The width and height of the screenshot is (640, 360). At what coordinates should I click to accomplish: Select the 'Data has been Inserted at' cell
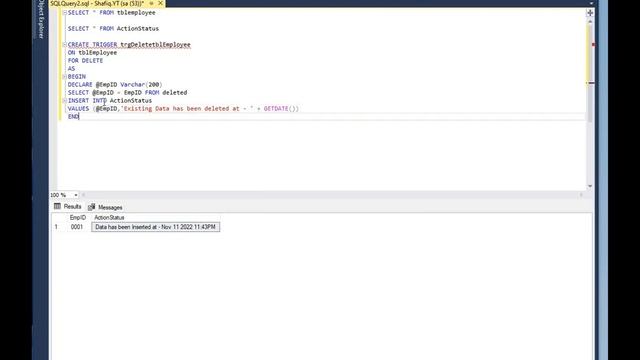point(156,227)
